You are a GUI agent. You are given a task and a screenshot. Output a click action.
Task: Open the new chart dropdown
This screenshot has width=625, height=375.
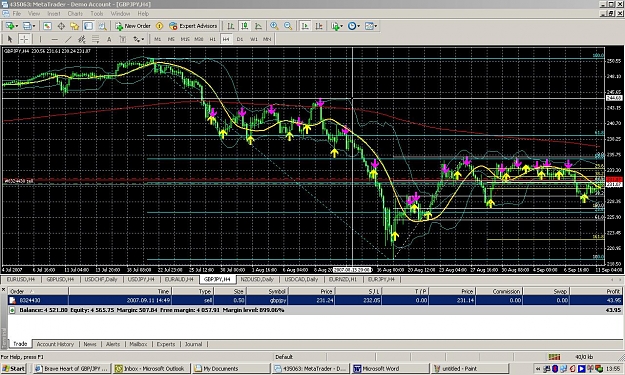pos(12,26)
